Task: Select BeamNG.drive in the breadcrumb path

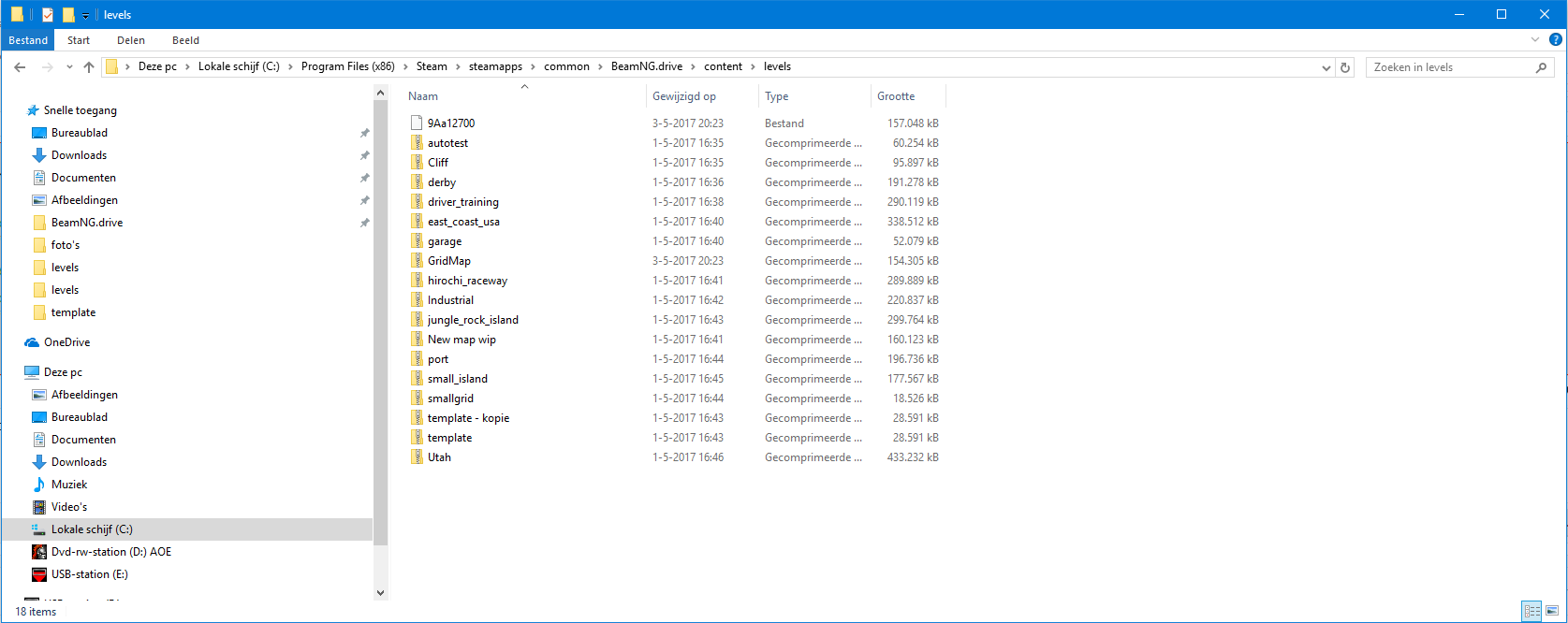Action: click(647, 66)
